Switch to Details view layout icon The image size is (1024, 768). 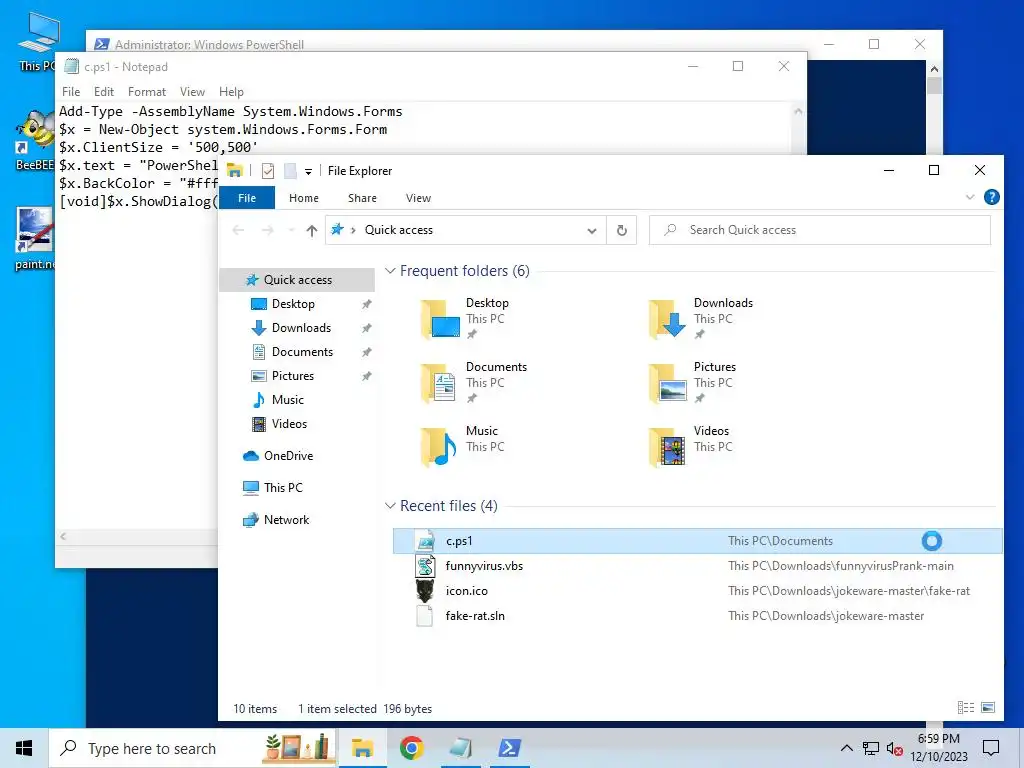click(x=966, y=707)
